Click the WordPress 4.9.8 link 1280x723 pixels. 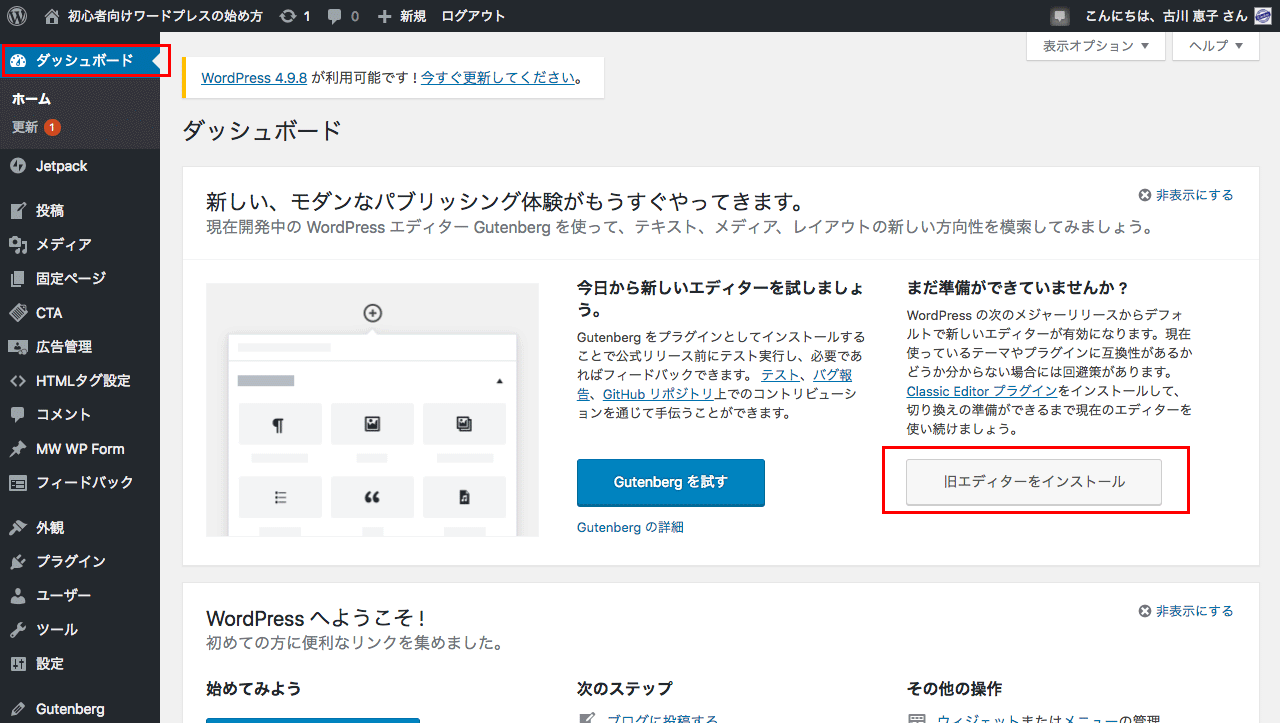pos(254,77)
